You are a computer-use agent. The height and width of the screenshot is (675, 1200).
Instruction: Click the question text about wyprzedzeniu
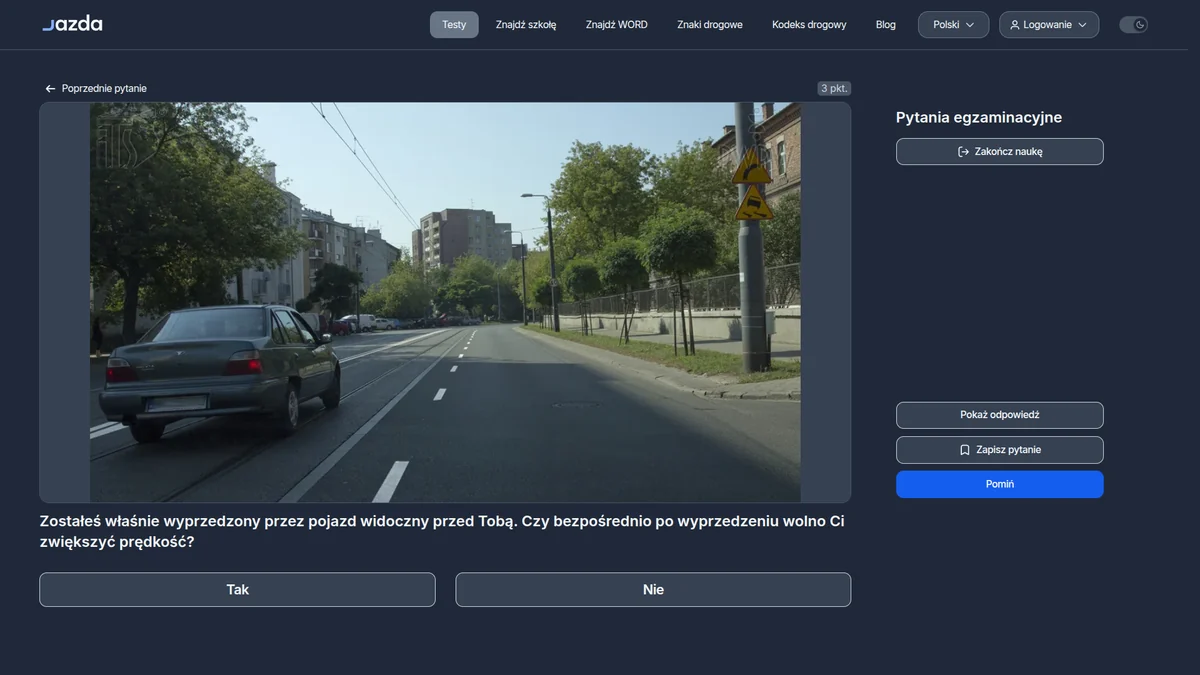coord(442,531)
